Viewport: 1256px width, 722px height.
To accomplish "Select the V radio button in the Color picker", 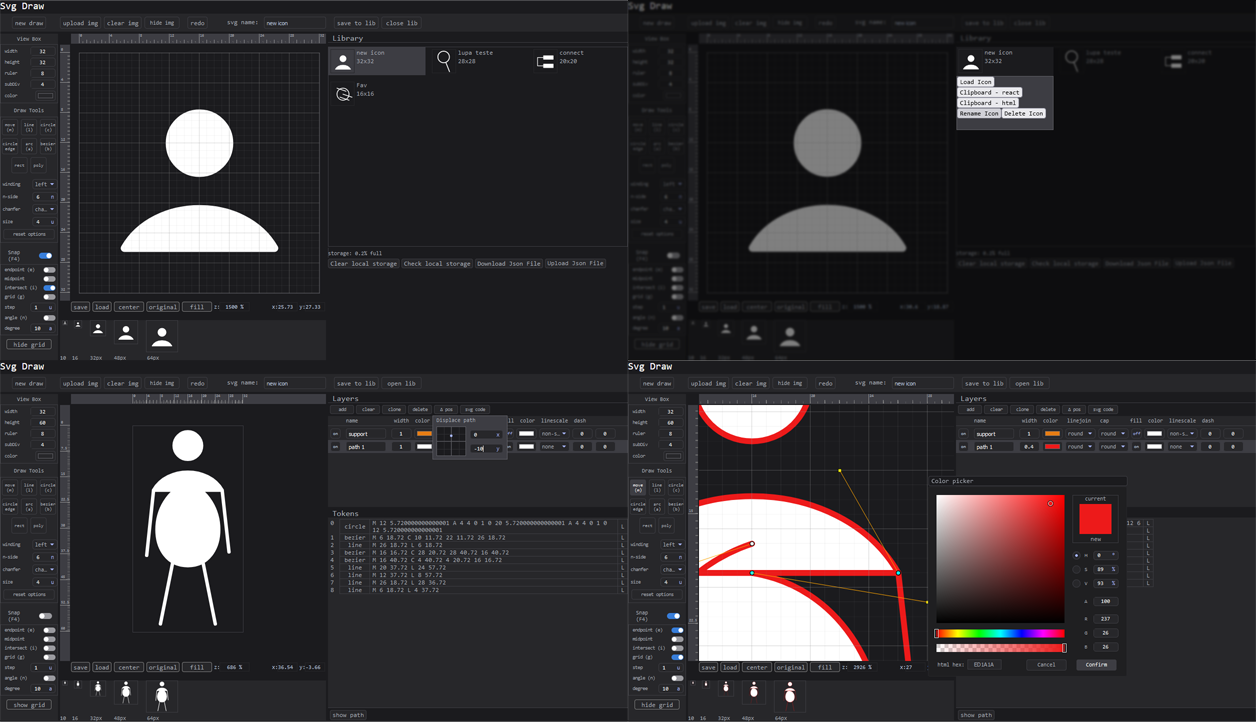I will (1076, 583).
